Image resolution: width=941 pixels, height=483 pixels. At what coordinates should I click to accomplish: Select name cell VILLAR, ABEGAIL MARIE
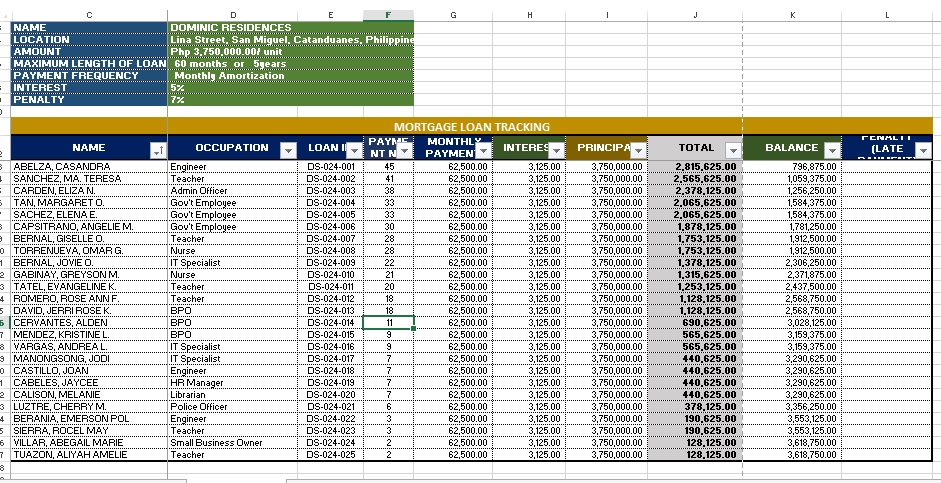click(89, 443)
